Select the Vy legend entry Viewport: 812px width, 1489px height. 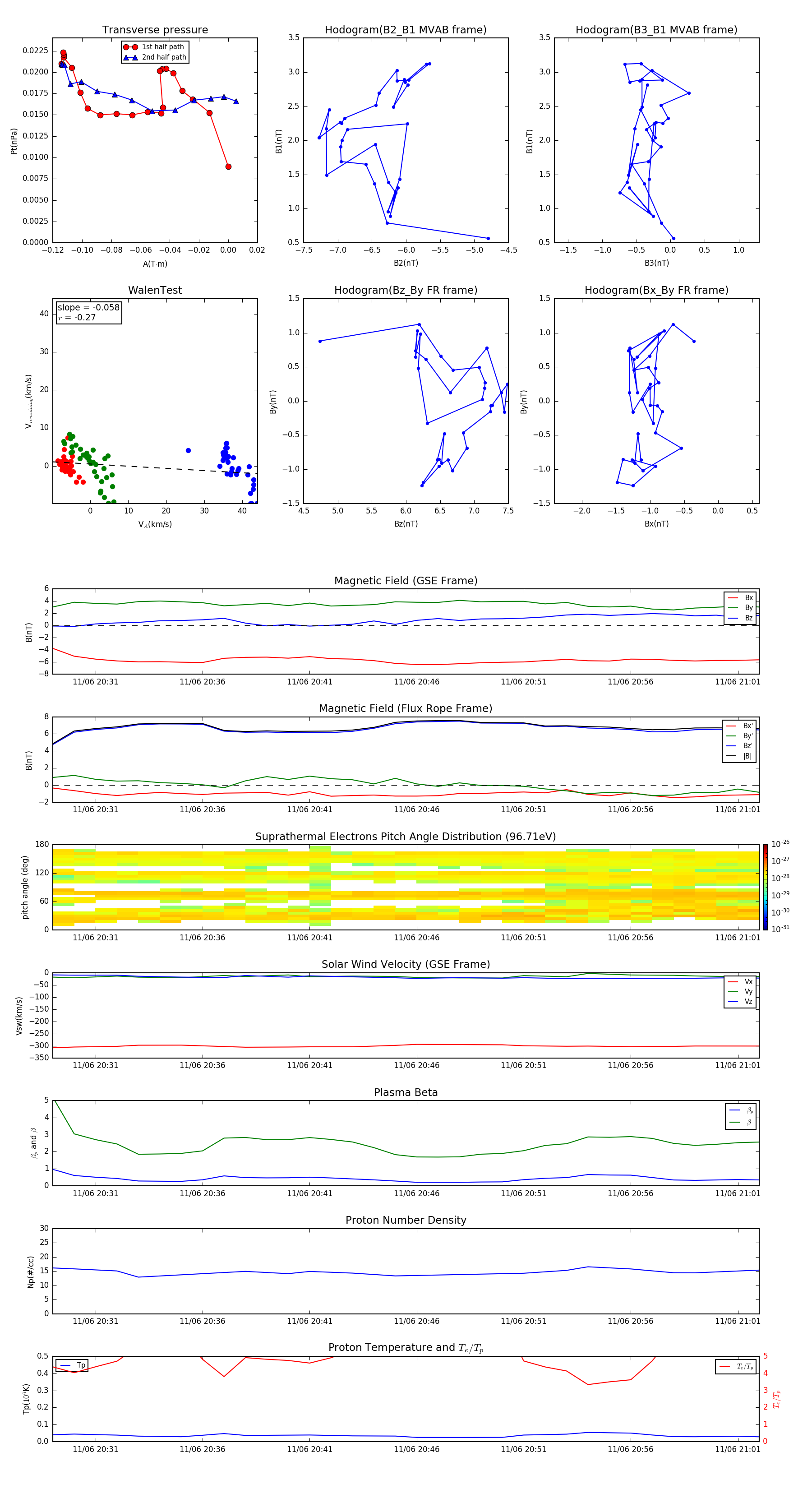click(740, 991)
